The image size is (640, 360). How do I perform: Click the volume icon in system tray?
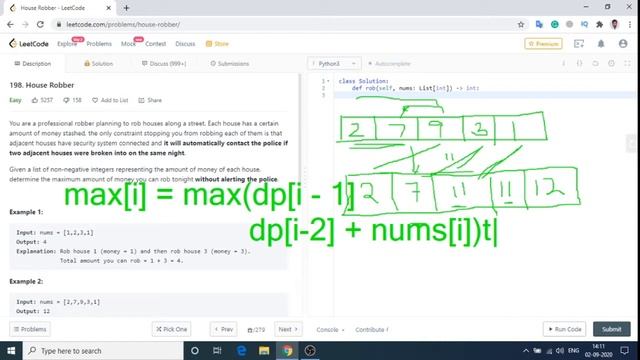(x=560, y=351)
